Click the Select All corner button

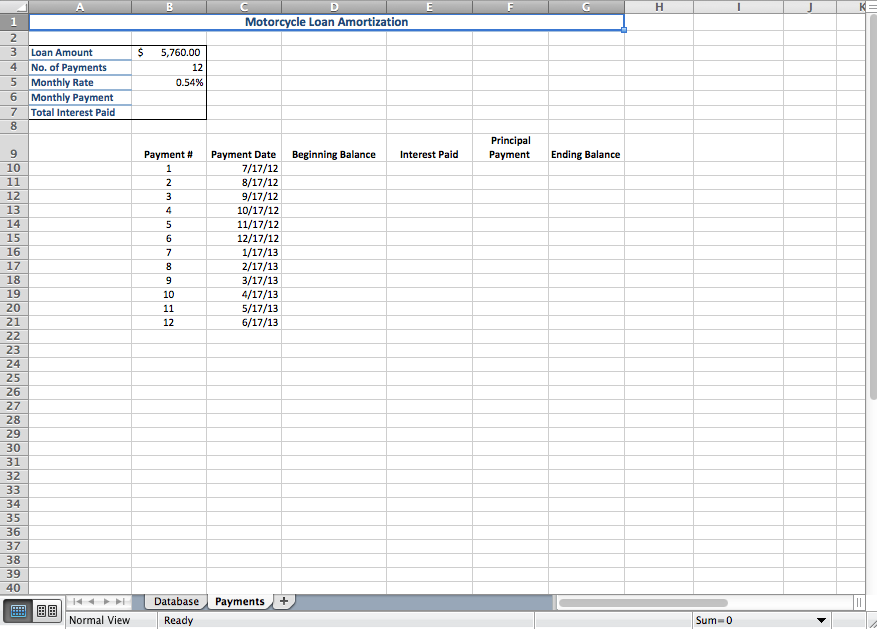click(13, 7)
